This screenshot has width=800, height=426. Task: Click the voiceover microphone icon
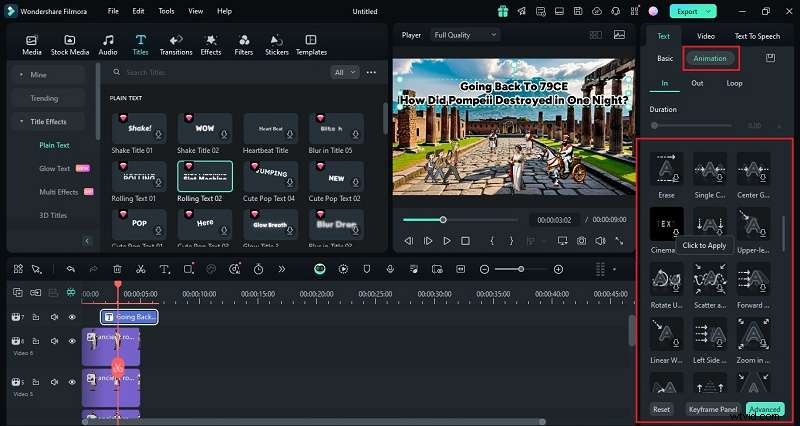pos(390,269)
